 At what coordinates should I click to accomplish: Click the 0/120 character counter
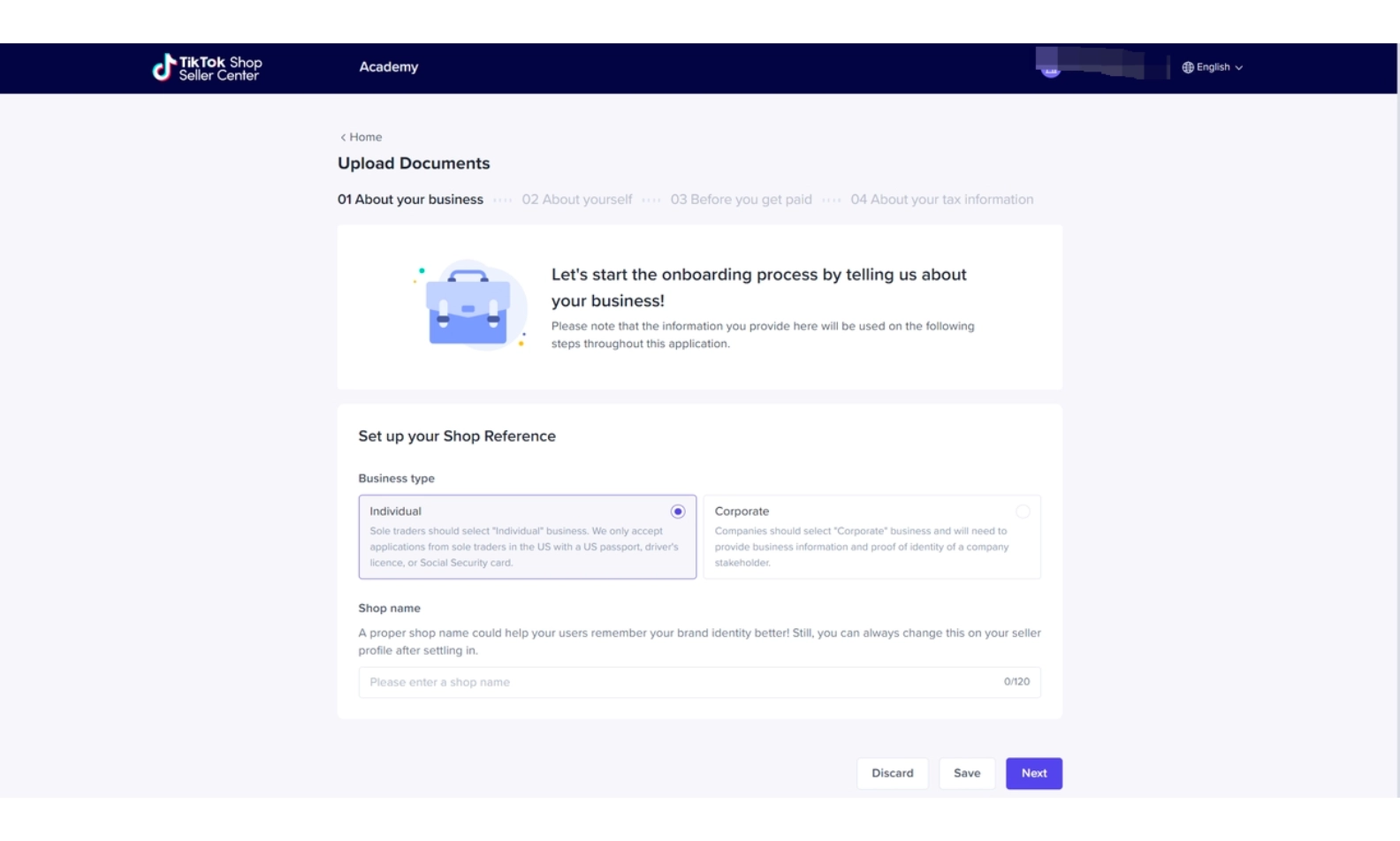(x=1016, y=682)
